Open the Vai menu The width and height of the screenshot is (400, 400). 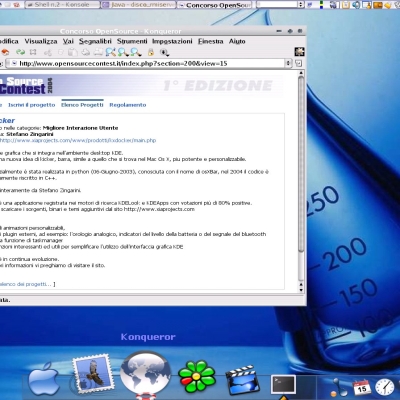[68, 41]
